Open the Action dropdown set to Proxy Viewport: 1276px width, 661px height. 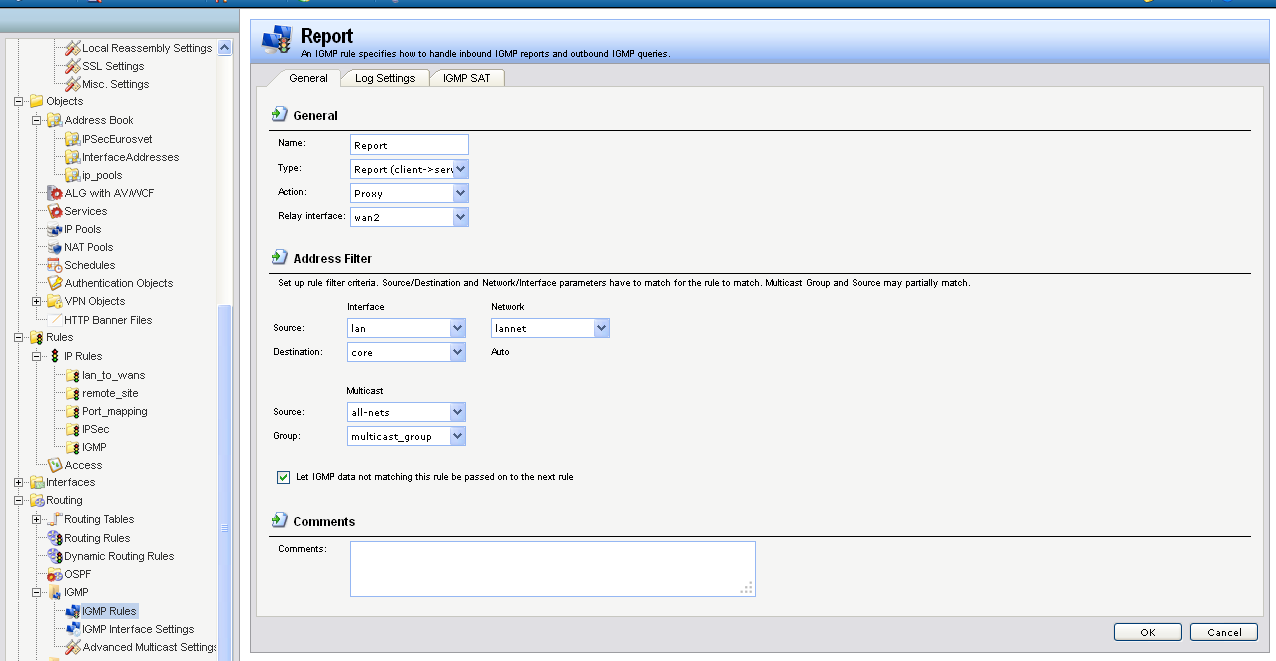click(460, 193)
